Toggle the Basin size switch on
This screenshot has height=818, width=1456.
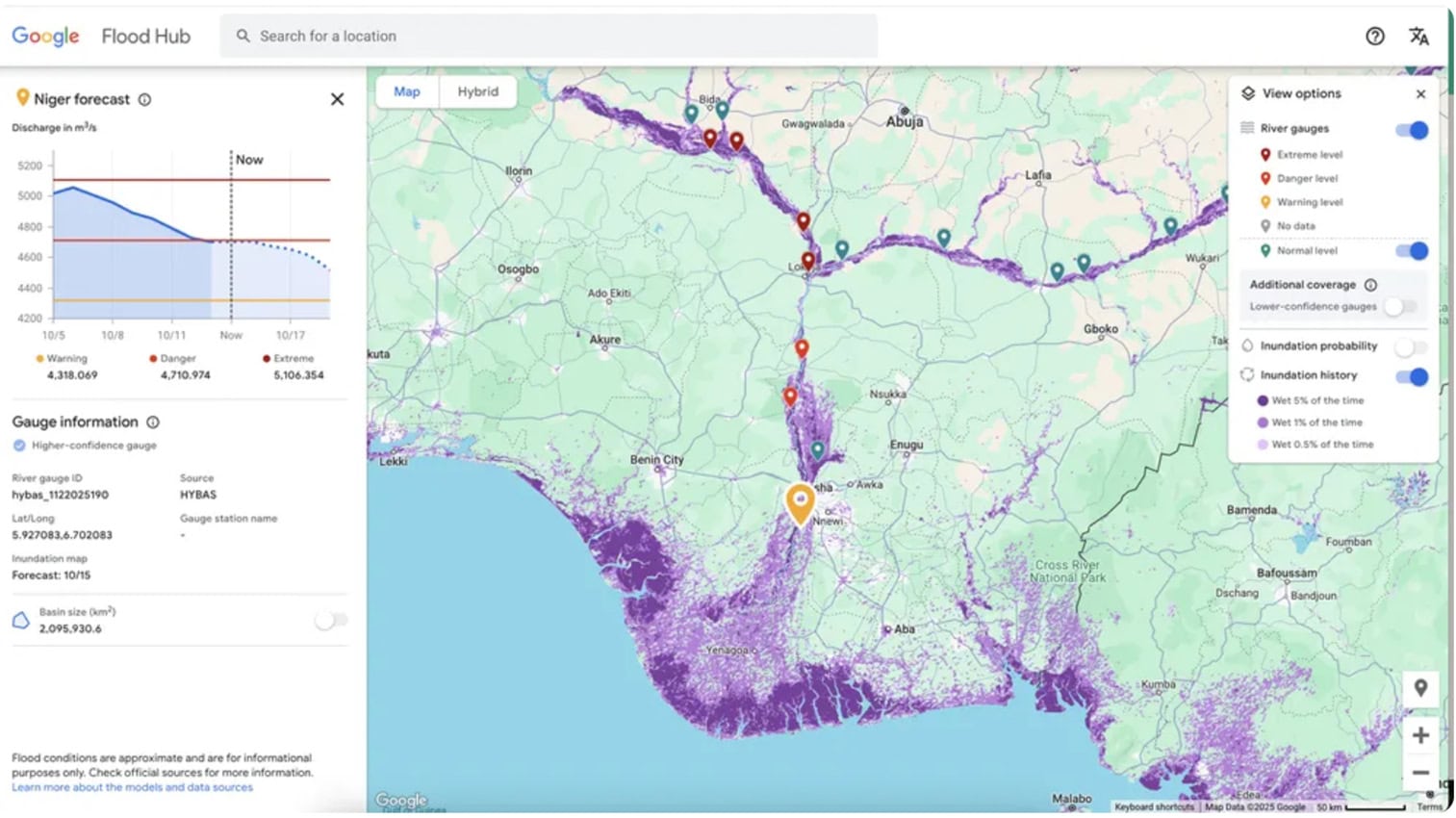click(x=330, y=621)
